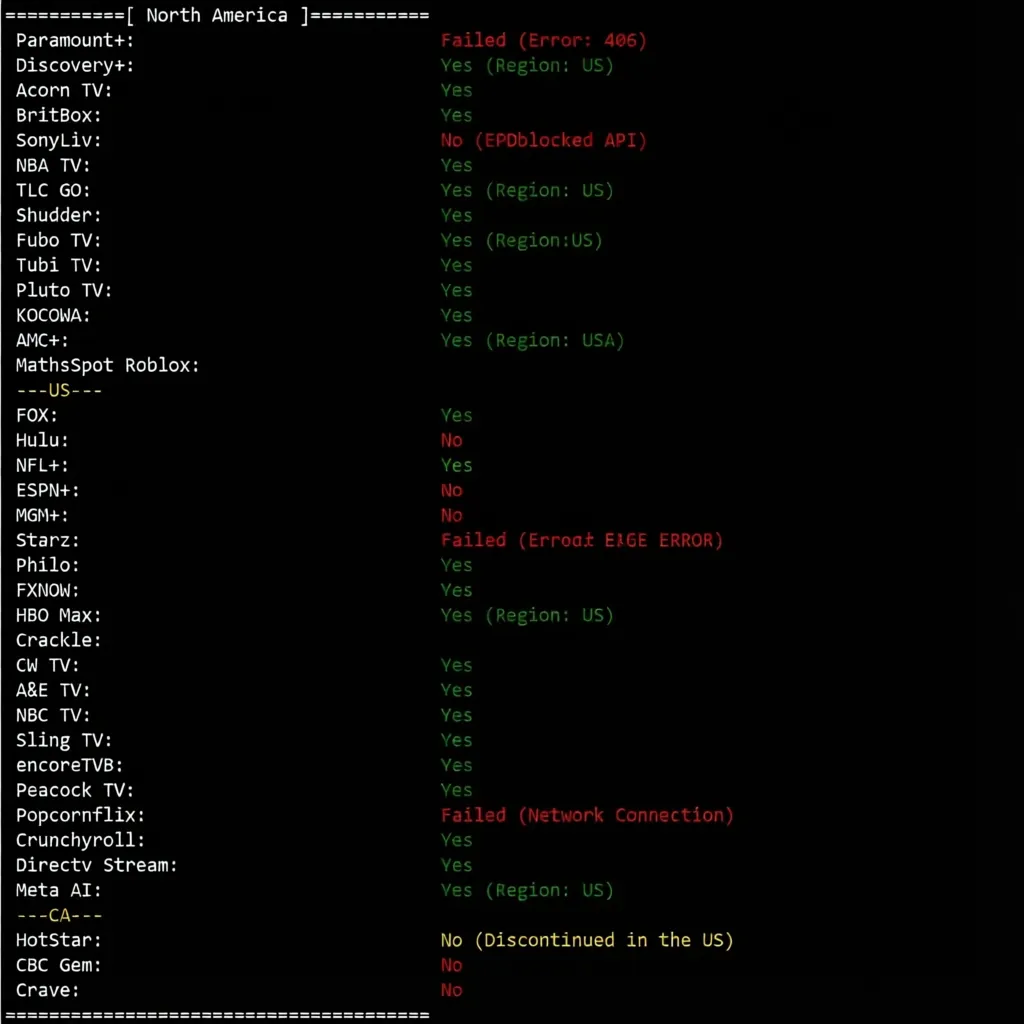Select the 'MathsSpot Roblox:' label
This screenshot has width=1024, height=1024.
[107, 365]
